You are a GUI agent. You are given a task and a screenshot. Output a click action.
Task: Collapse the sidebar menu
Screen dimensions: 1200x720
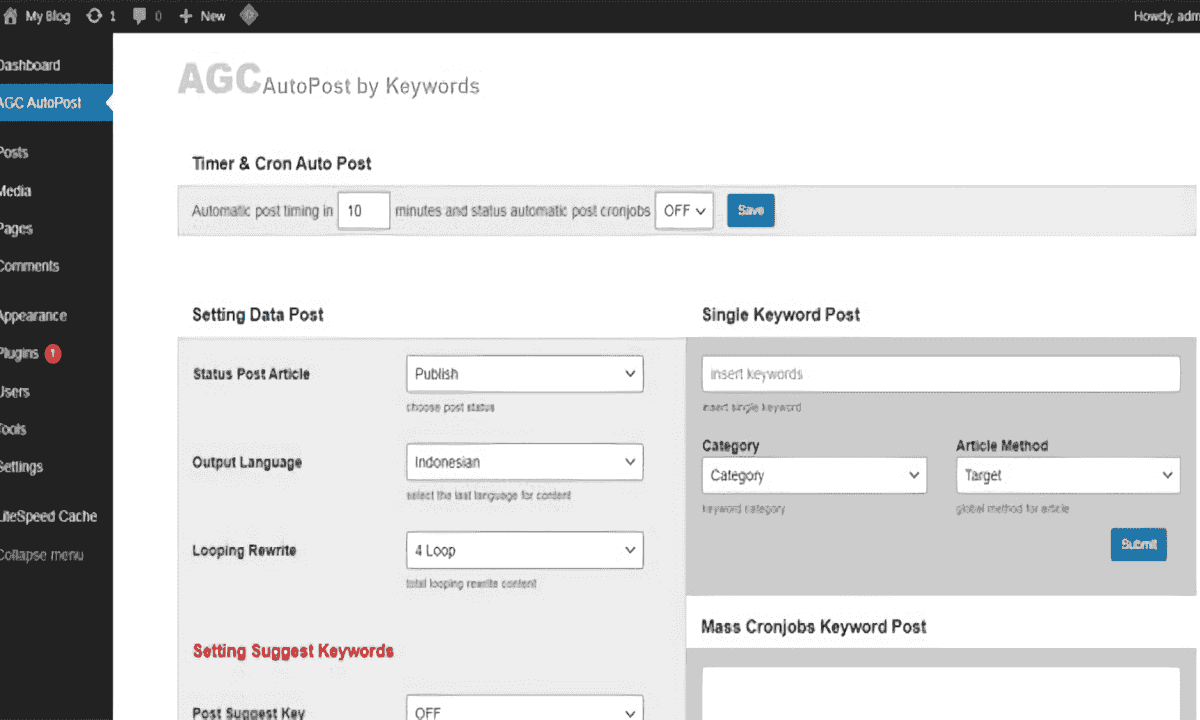coord(41,555)
